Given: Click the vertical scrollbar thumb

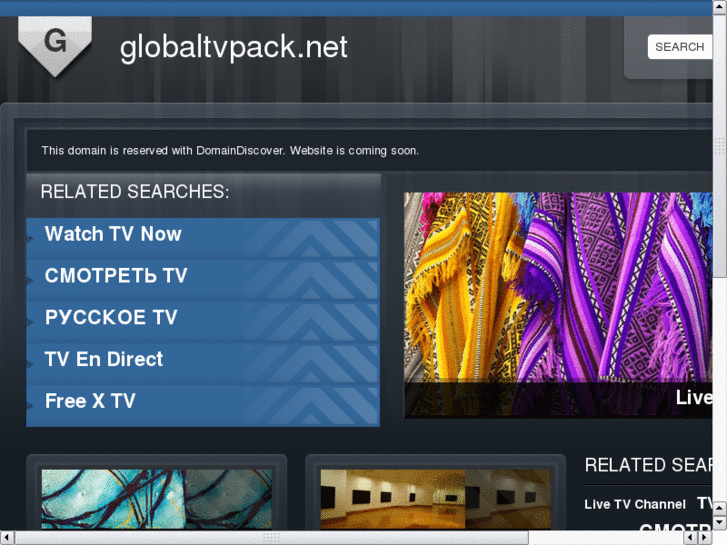Looking at the screenshot, I should pyautogui.click(x=720, y=146).
